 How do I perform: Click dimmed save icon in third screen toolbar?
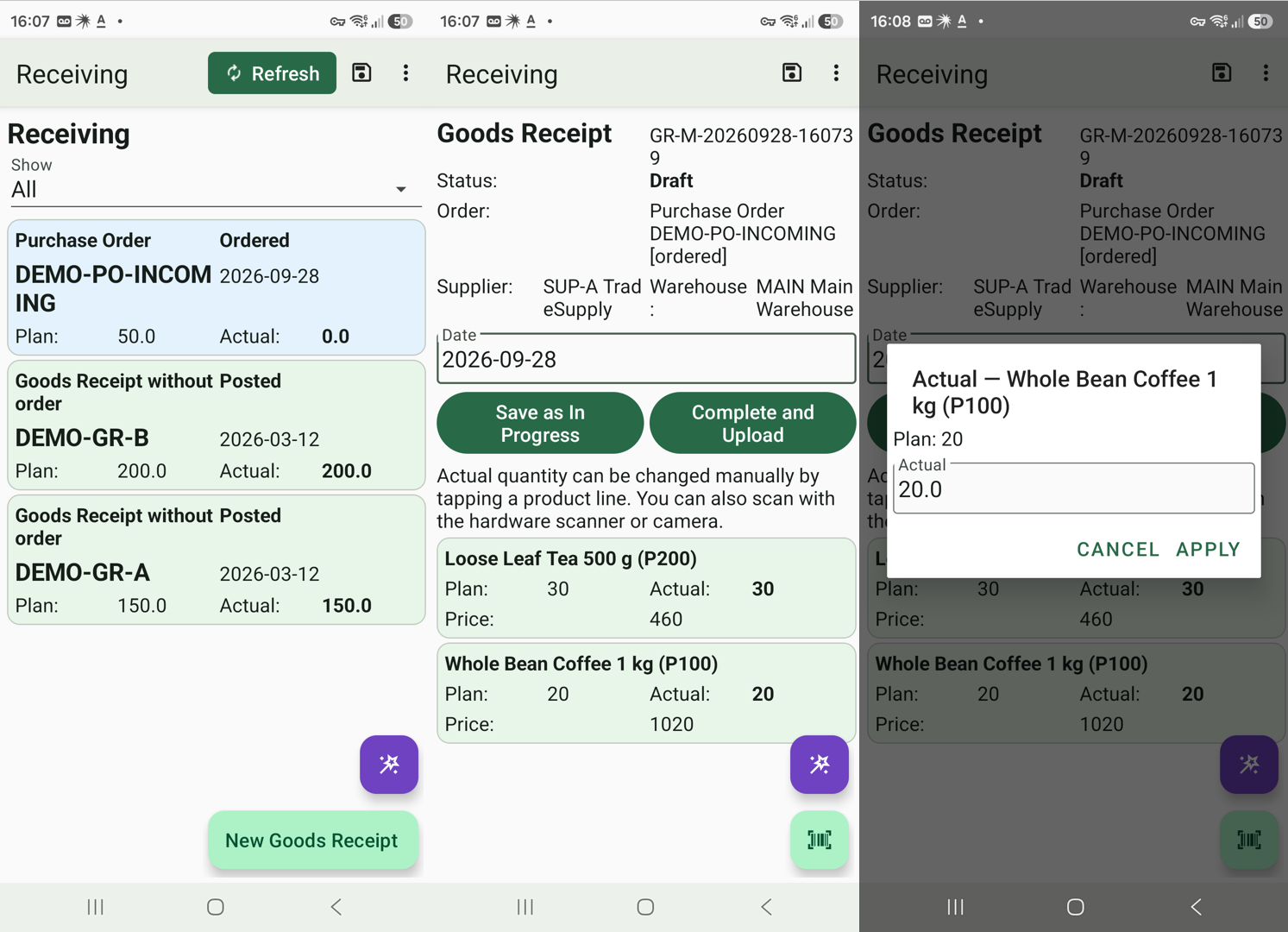(1222, 72)
